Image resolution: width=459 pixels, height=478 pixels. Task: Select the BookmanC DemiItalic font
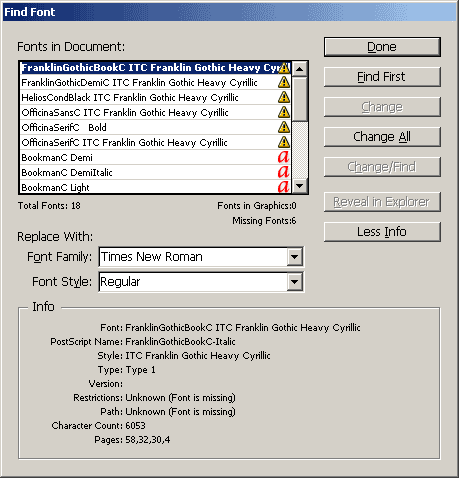(155, 172)
